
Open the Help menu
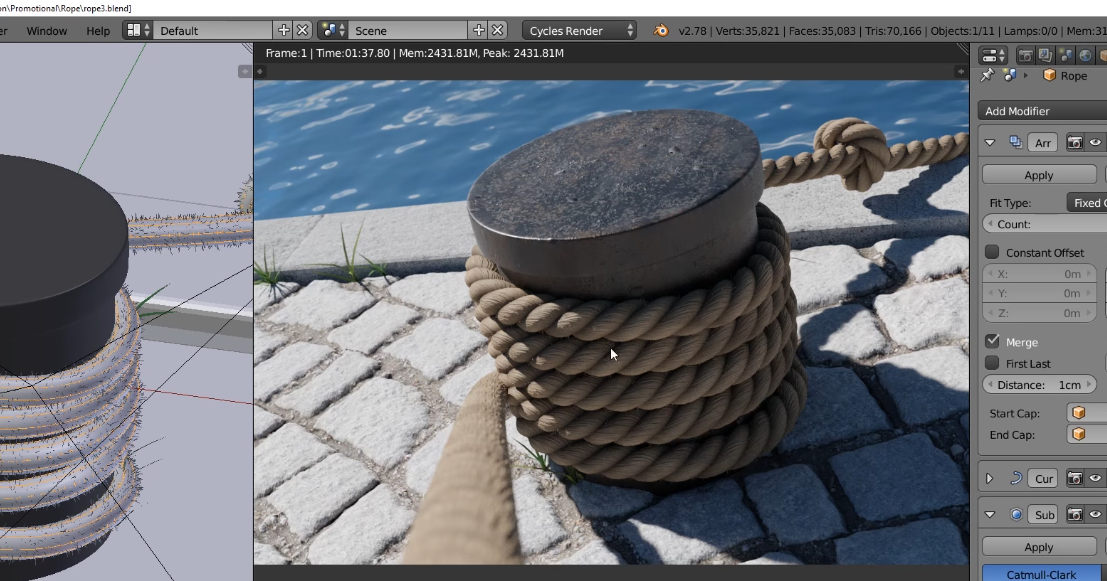click(x=97, y=30)
